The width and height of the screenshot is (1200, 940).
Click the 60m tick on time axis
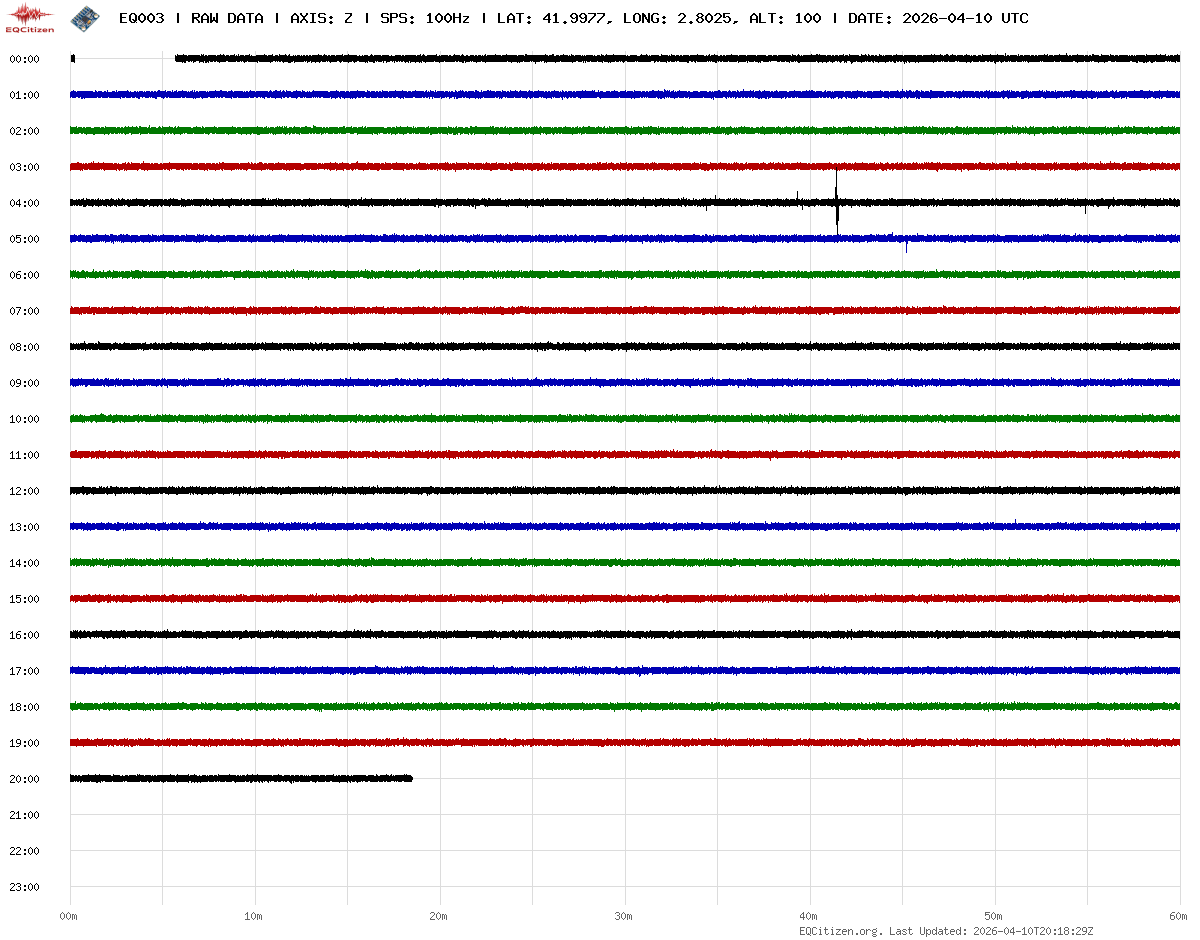tap(1178, 916)
